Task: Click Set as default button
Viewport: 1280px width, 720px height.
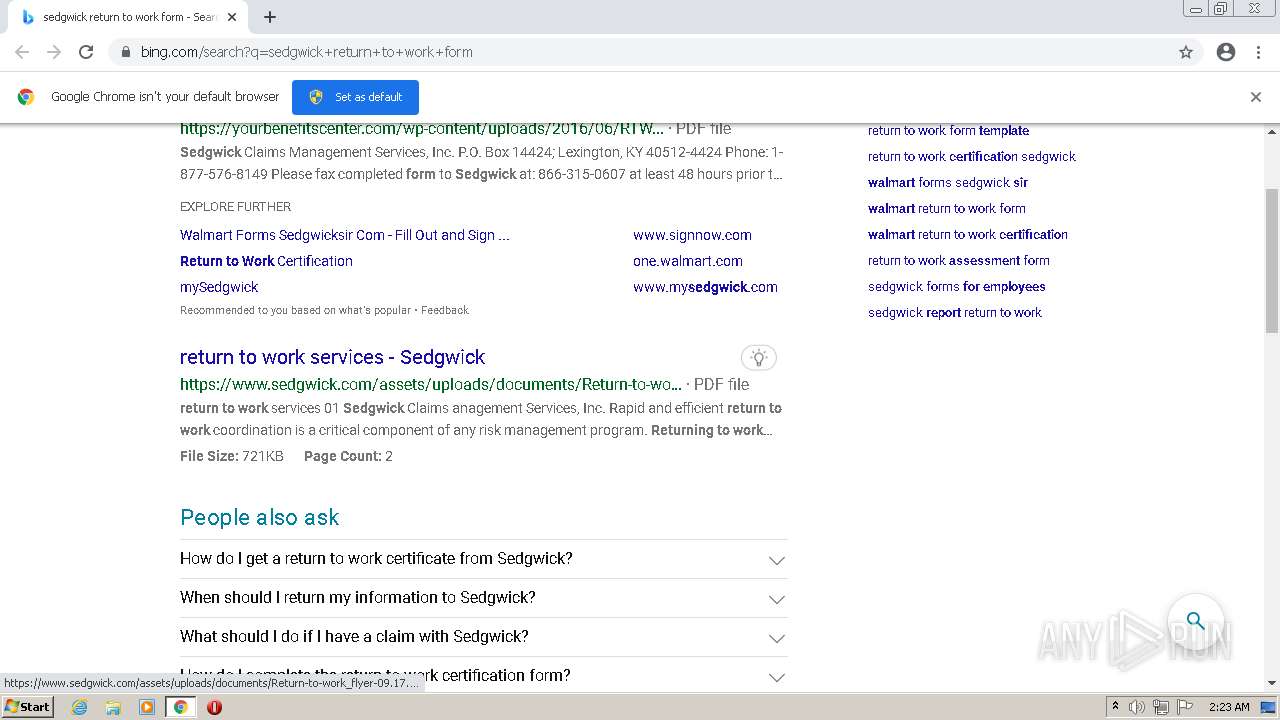Action: tap(355, 97)
